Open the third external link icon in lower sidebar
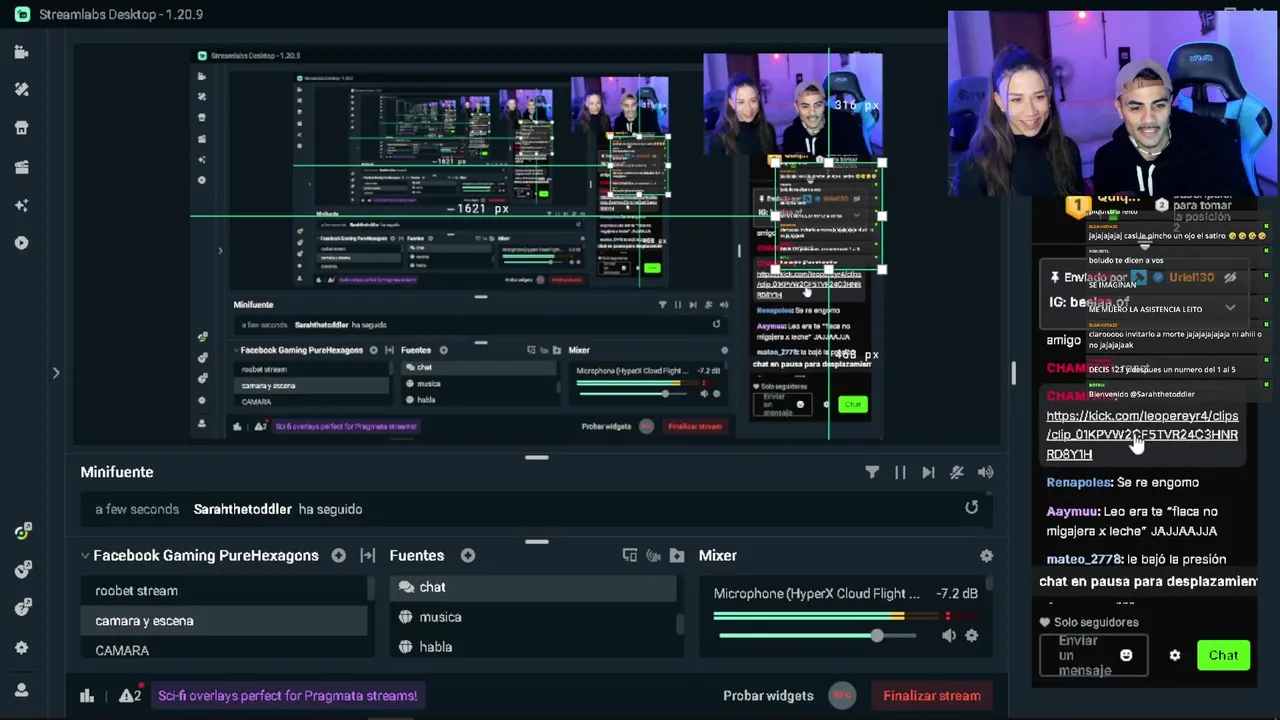 coord(22,608)
